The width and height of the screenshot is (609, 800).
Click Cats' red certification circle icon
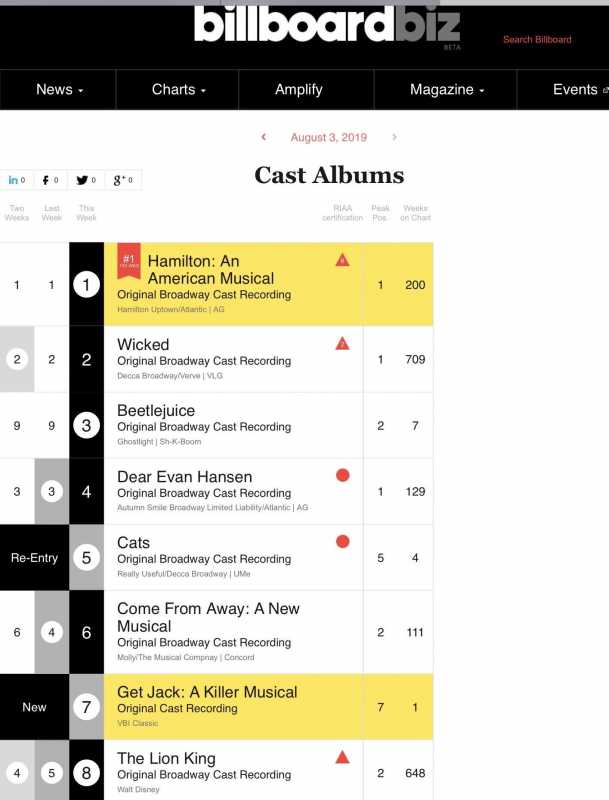(343, 542)
